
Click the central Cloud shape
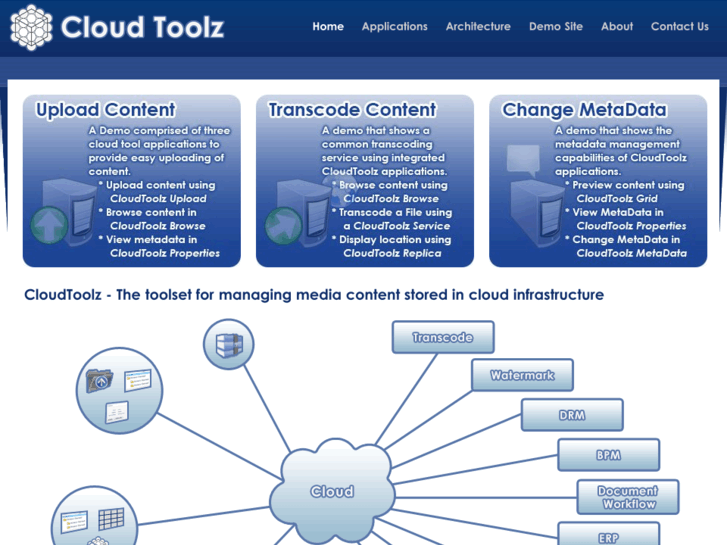332,492
